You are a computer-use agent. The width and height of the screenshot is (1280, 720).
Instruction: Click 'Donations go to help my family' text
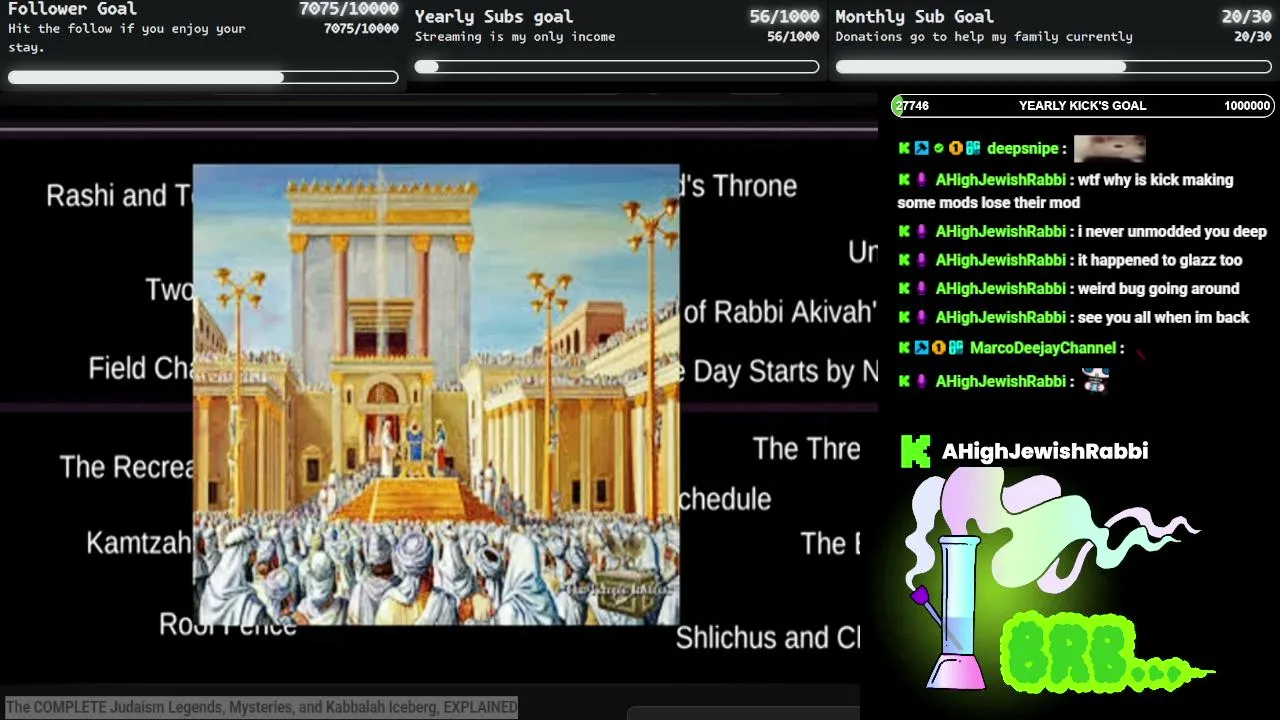pyautogui.click(x=984, y=37)
